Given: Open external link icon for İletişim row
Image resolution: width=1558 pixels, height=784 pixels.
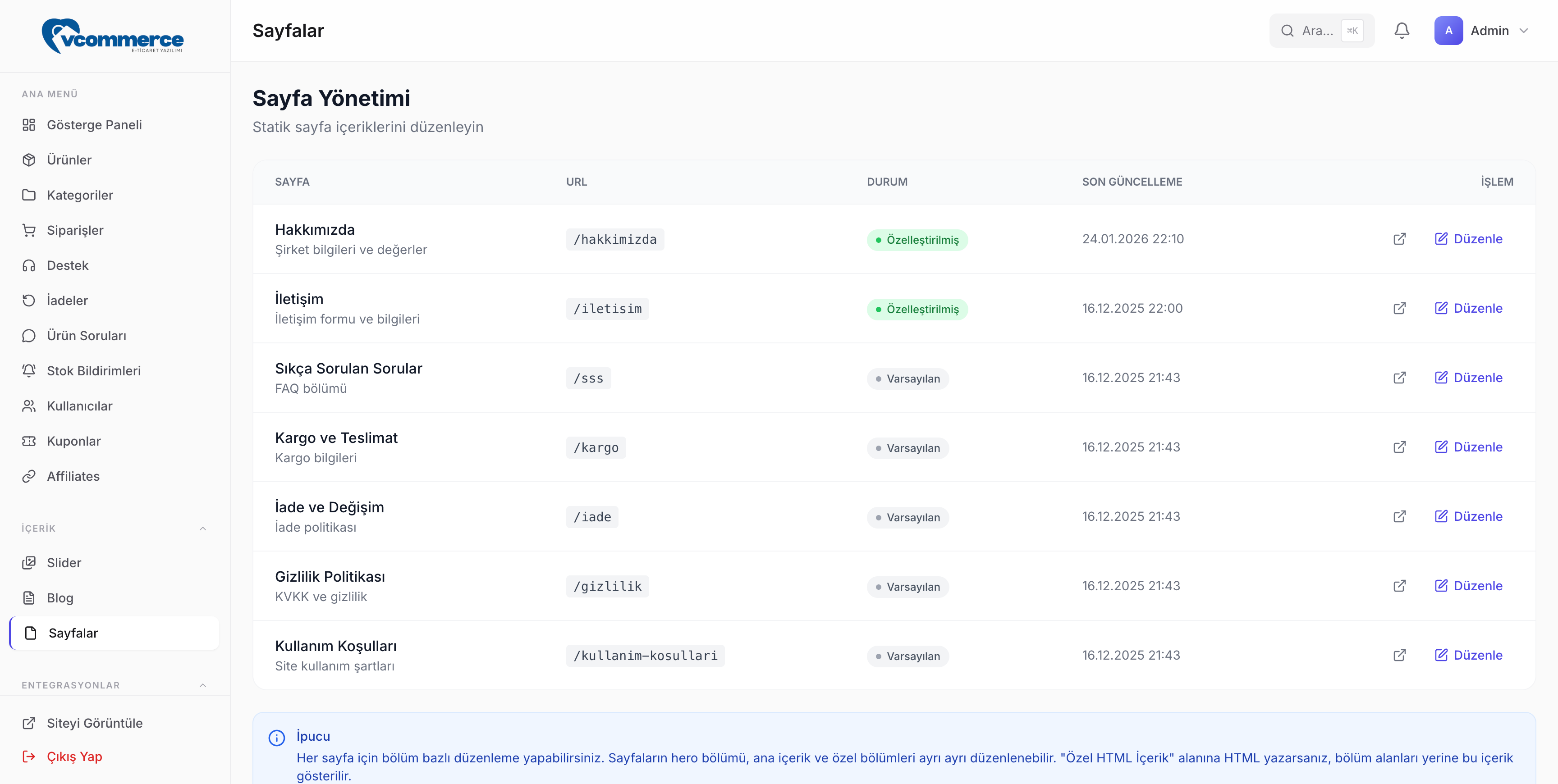Looking at the screenshot, I should pos(1399,308).
